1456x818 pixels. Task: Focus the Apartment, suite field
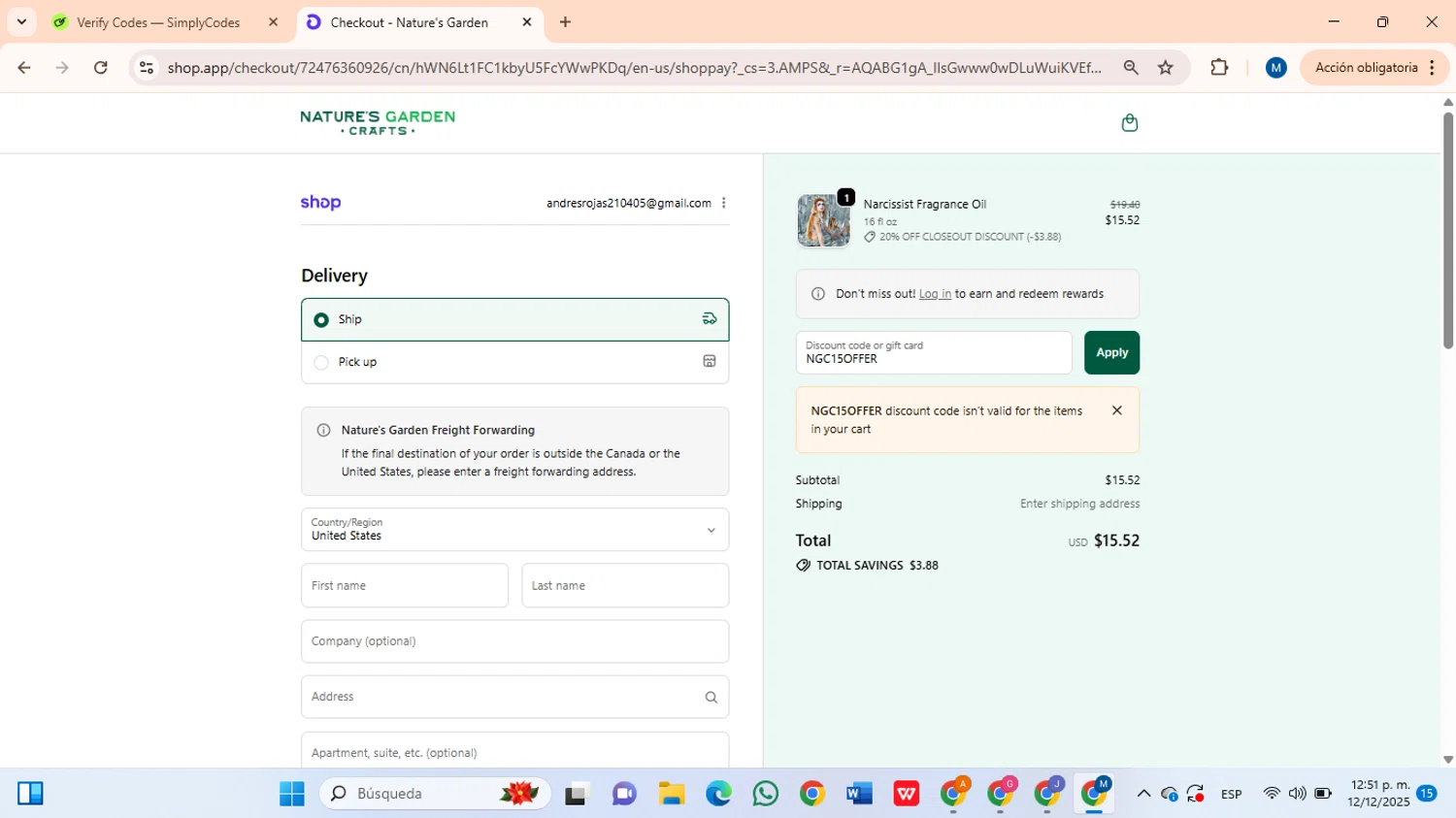(514, 752)
